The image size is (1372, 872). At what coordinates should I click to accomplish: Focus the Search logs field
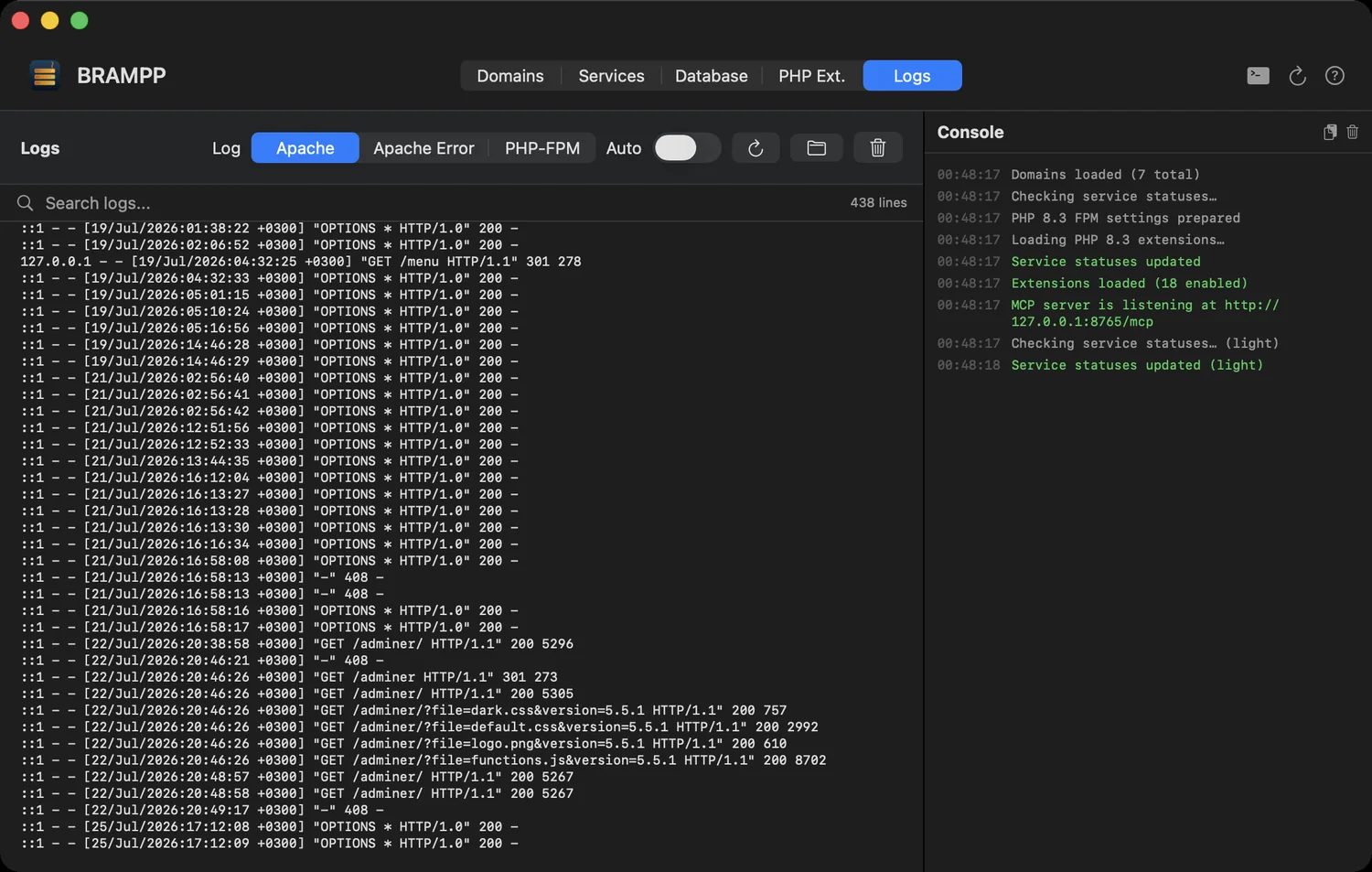click(x=439, y=203)
